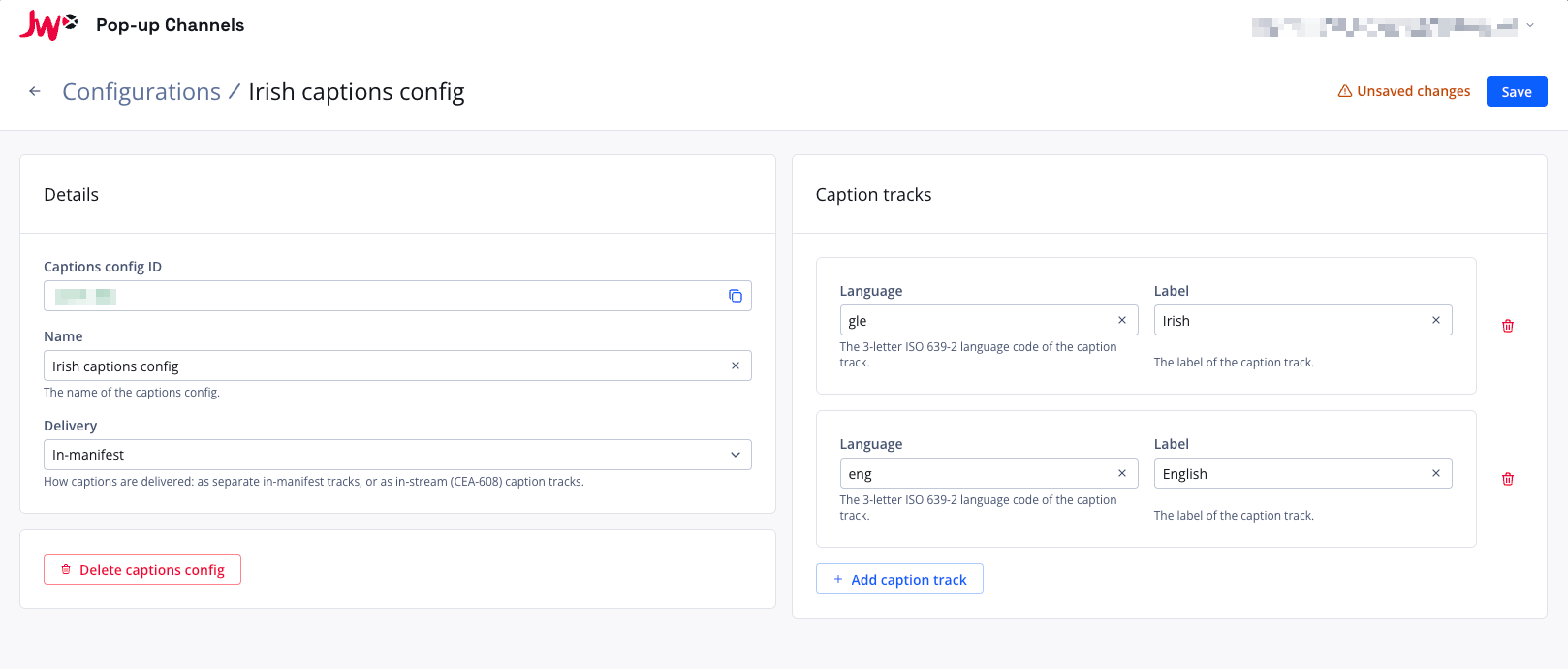Open the Configurations breadcrumb link
The image size is (1568, 669).
pyautogui.click(x=141, y=91)
